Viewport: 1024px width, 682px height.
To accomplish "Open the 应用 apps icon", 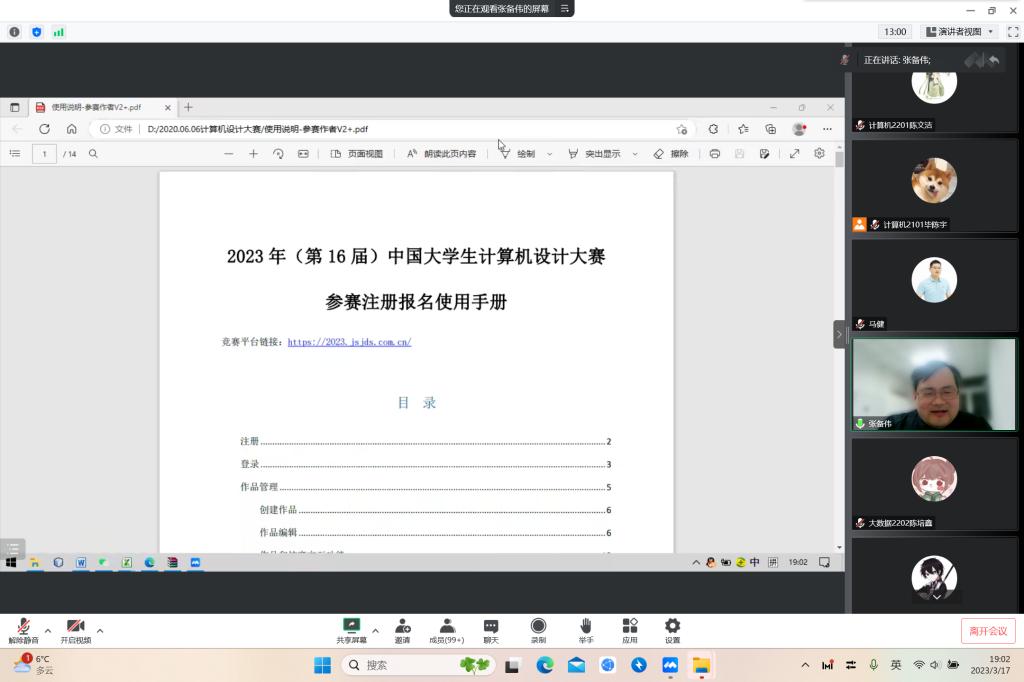I will 629,629.
